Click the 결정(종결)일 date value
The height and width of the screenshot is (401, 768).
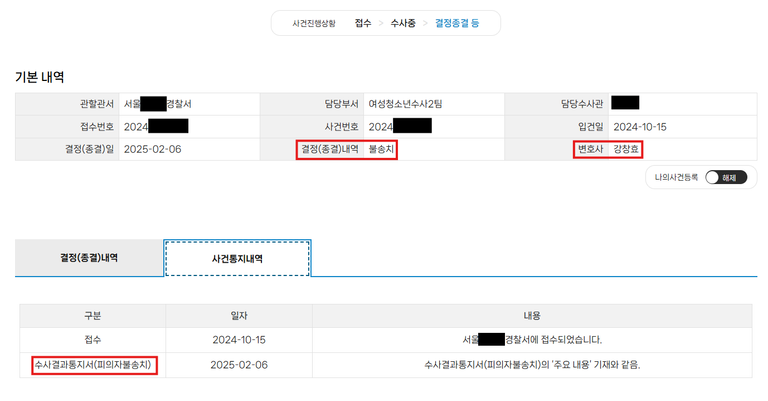tap(152, 149)
